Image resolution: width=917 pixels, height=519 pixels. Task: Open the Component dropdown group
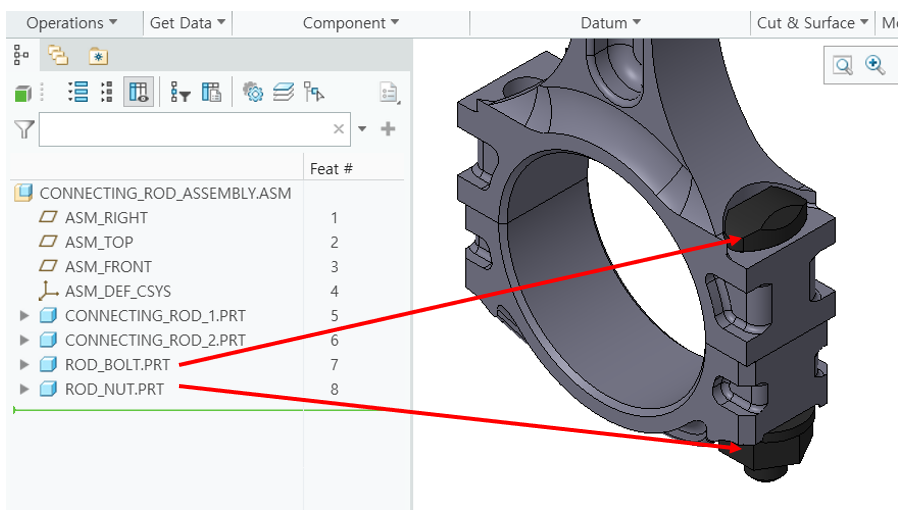351,23
